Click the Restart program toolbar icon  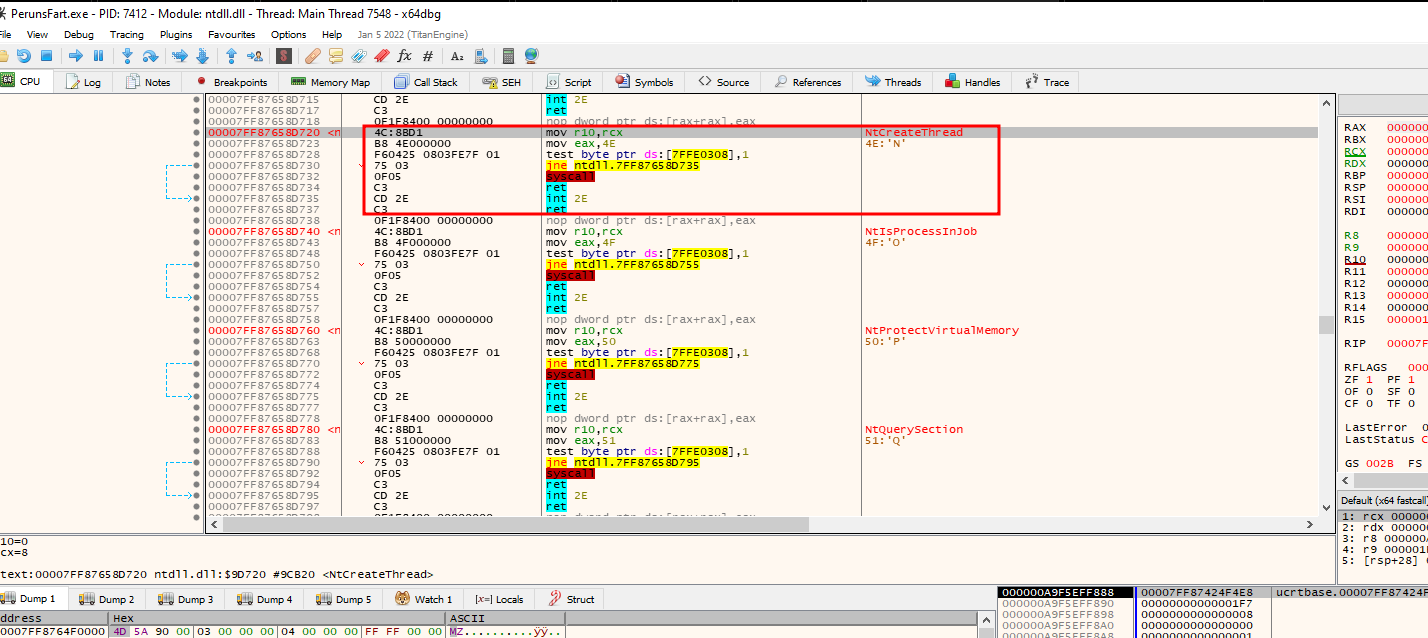coord(23,56)
